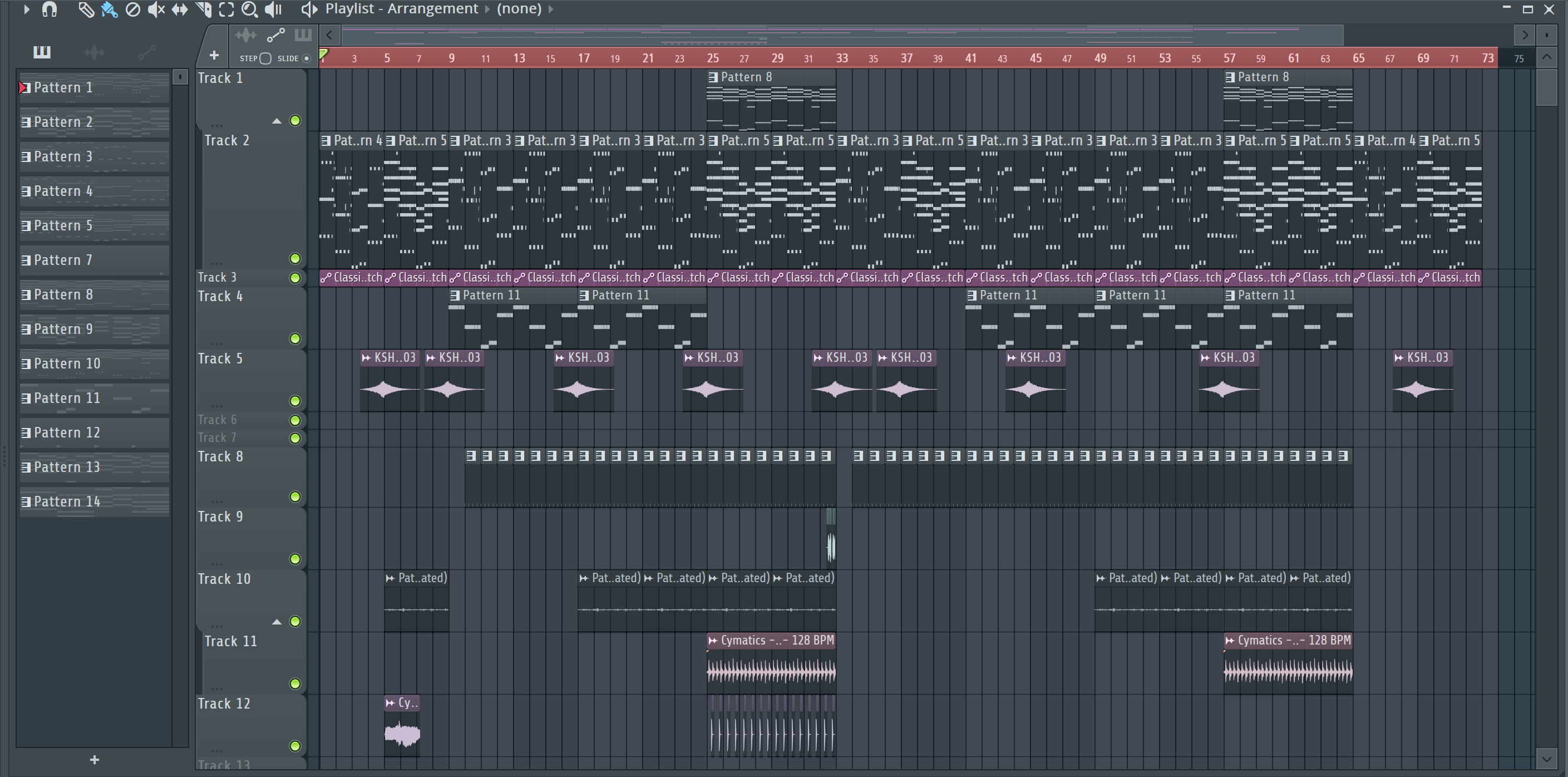Image resolution: width=1568 pixels, height=777 pixels.
Task: Collapse Track 1 group arrow
Action: click(x=277, y=121)
